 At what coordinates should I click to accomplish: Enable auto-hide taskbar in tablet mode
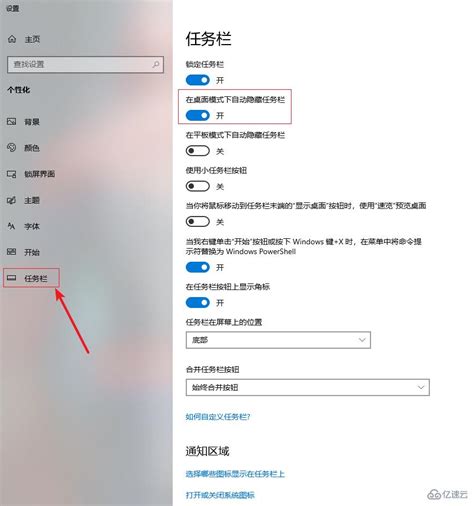click(198, 151)
